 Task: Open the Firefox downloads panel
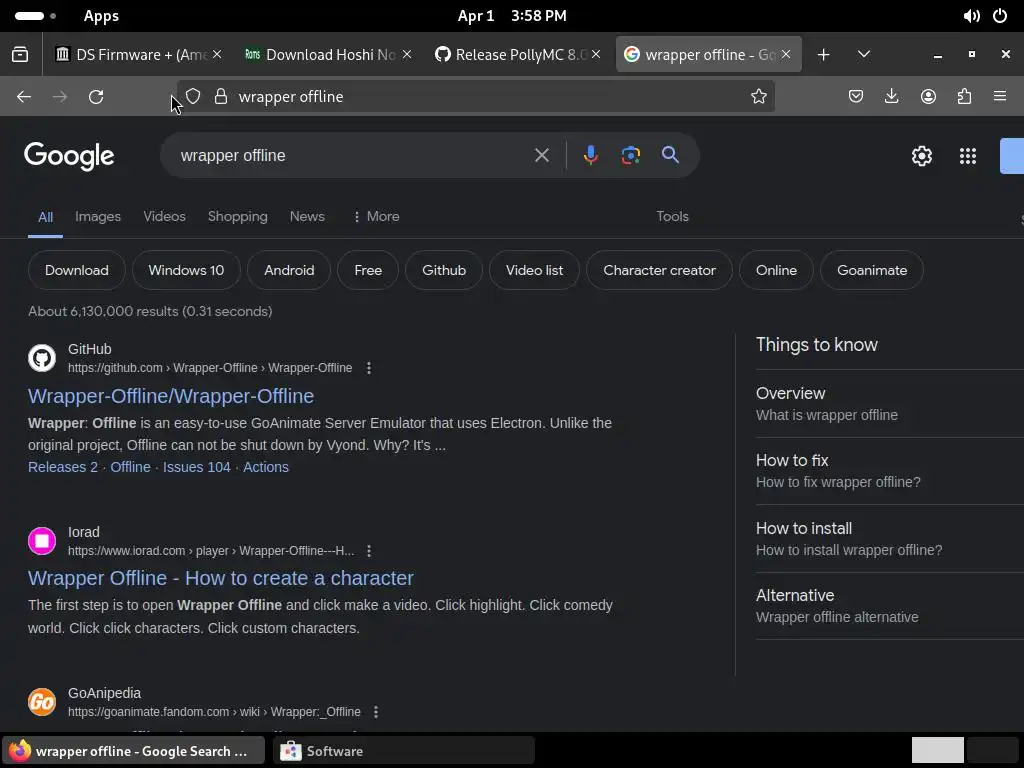pos(891,97)
